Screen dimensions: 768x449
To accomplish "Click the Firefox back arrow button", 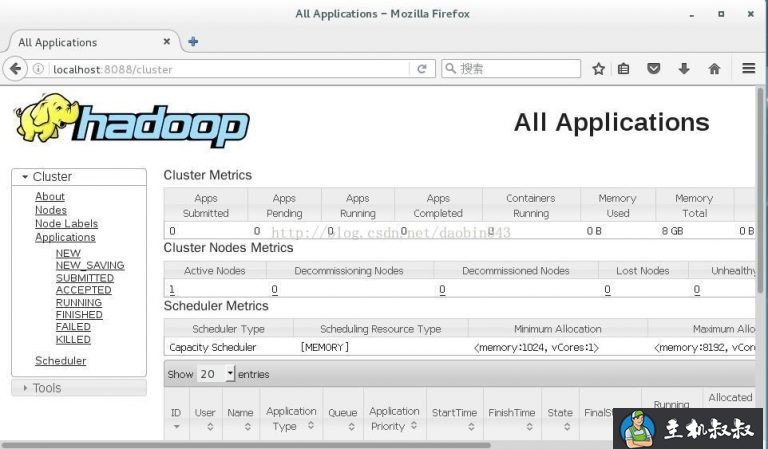I will click(16, 69).
